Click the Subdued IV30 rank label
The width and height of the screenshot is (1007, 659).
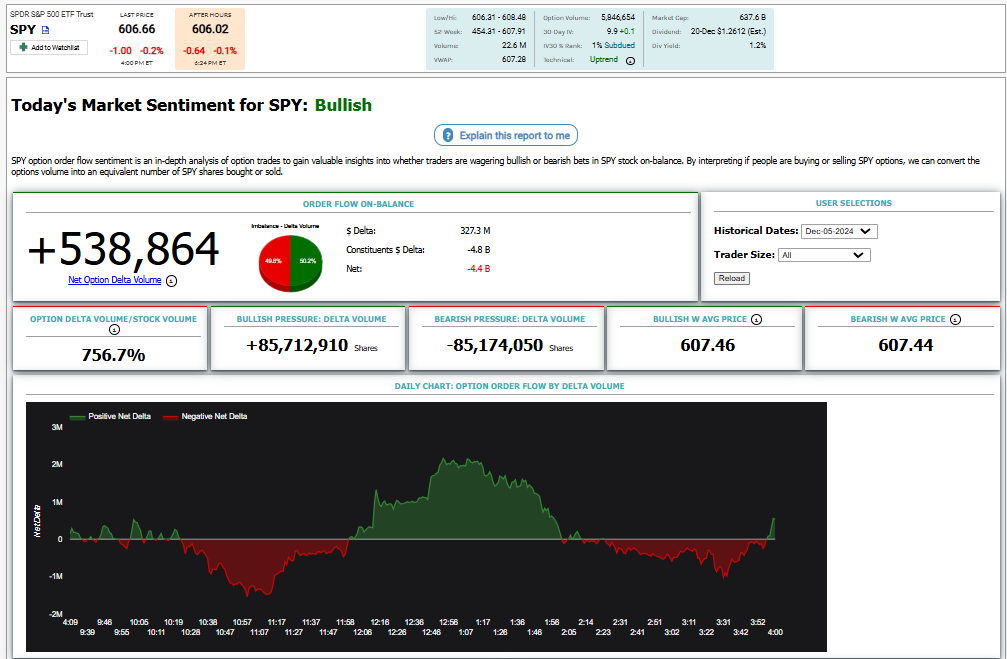(620, 46)
